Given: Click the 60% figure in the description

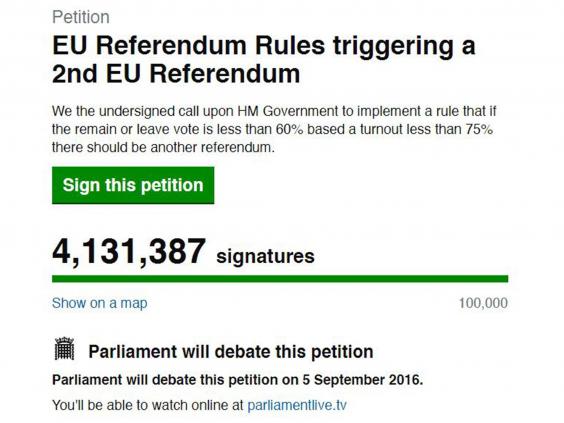Looking at the screenshot, I should tap(290, 129).
